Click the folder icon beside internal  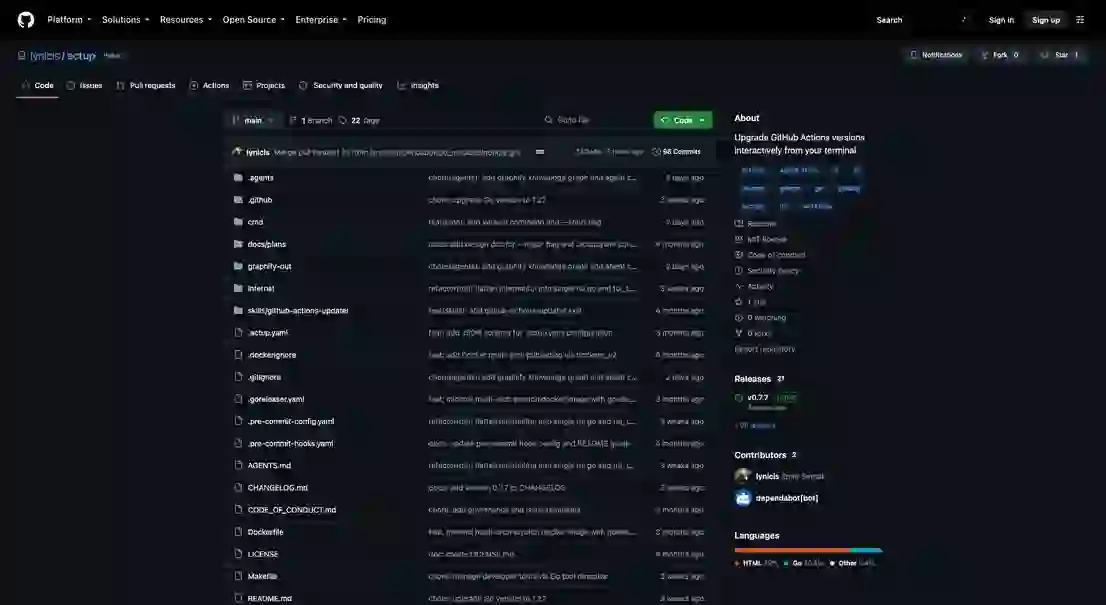[x=238, y=288]
